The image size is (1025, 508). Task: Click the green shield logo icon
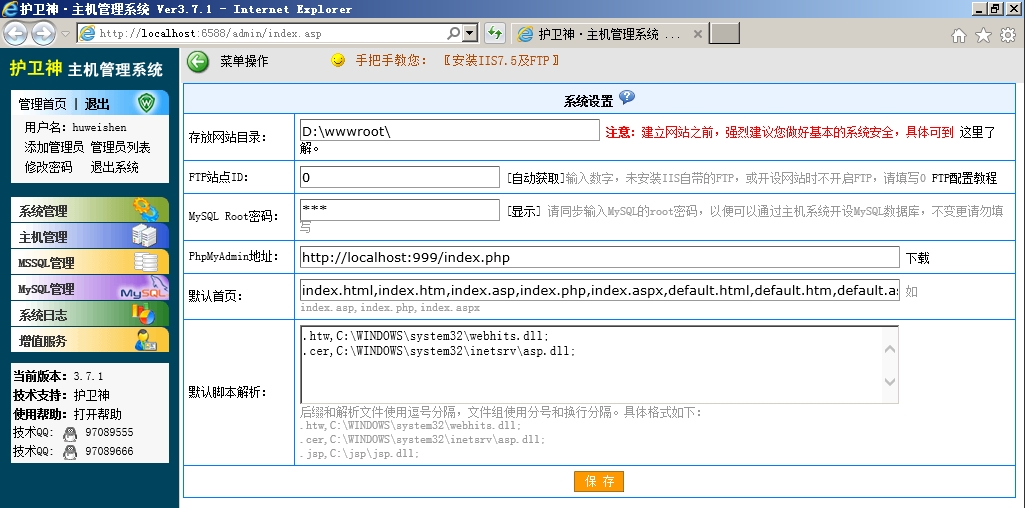[x=148, y=103]
